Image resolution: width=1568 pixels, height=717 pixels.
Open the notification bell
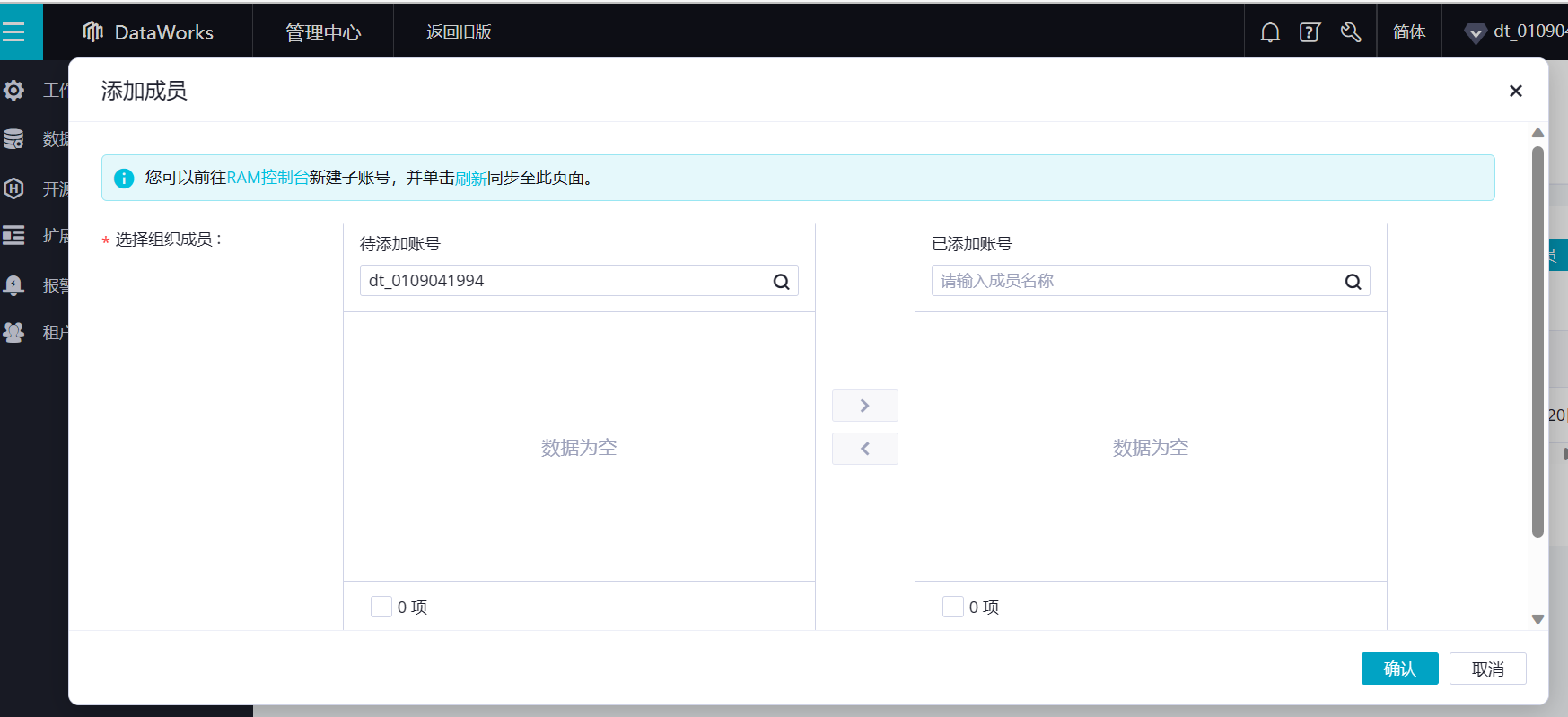pyautogui.click(x=1270, y=32)
